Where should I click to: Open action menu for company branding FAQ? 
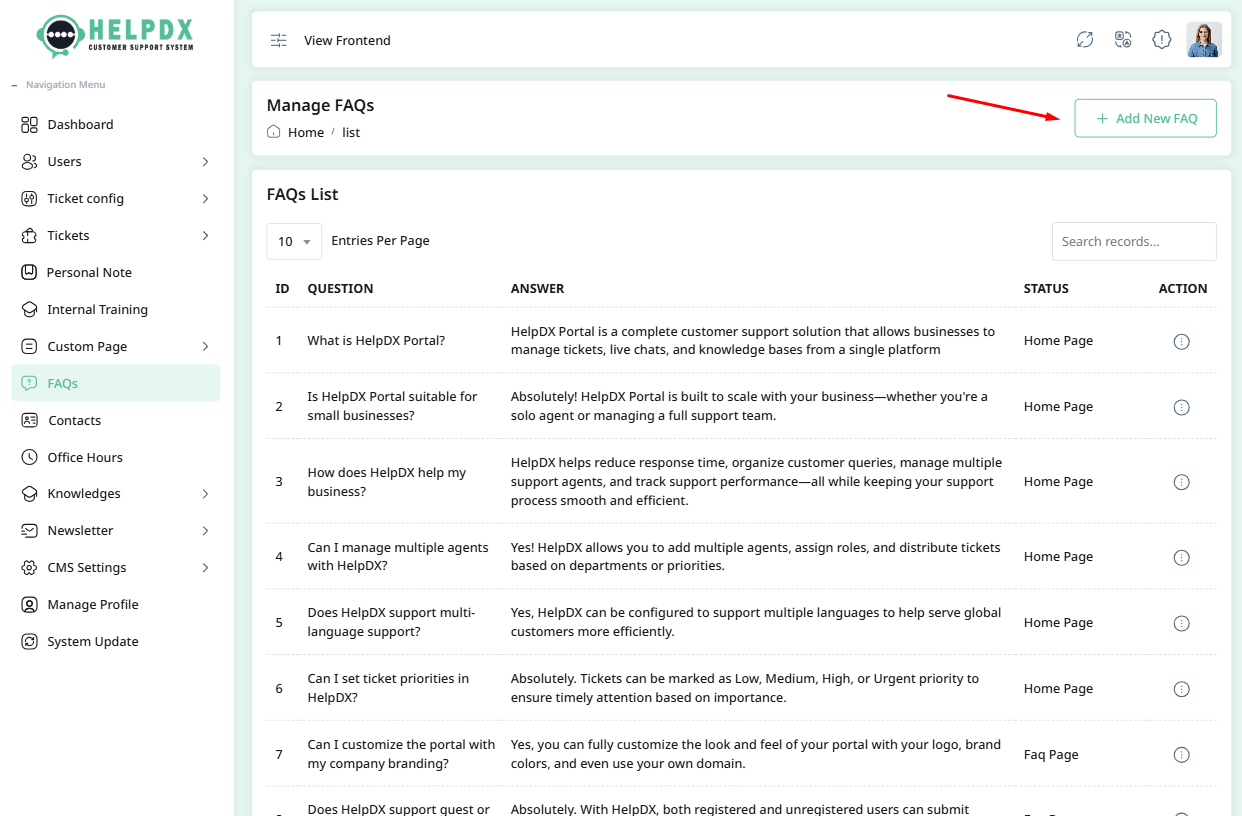point(1181,755)
